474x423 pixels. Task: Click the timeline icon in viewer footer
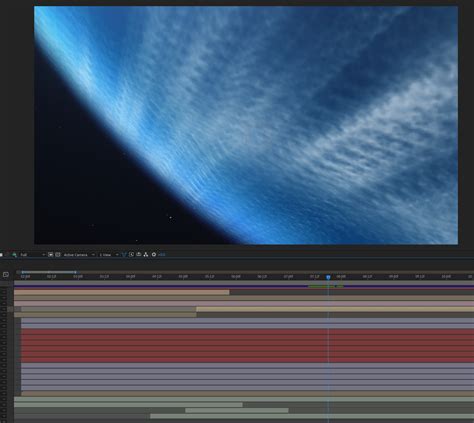pos(139,254)
